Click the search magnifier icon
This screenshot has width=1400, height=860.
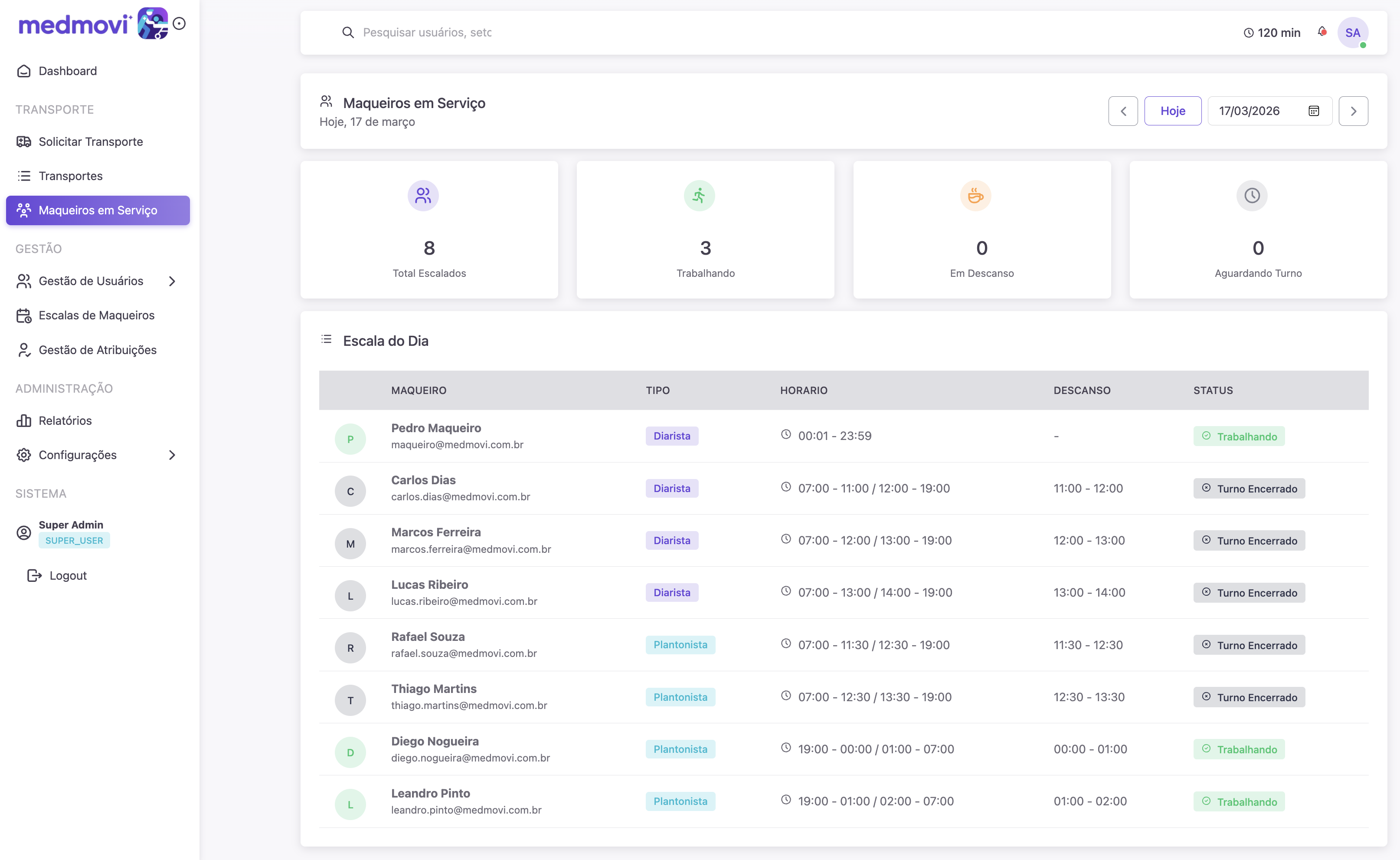click(x=348, y=33)
